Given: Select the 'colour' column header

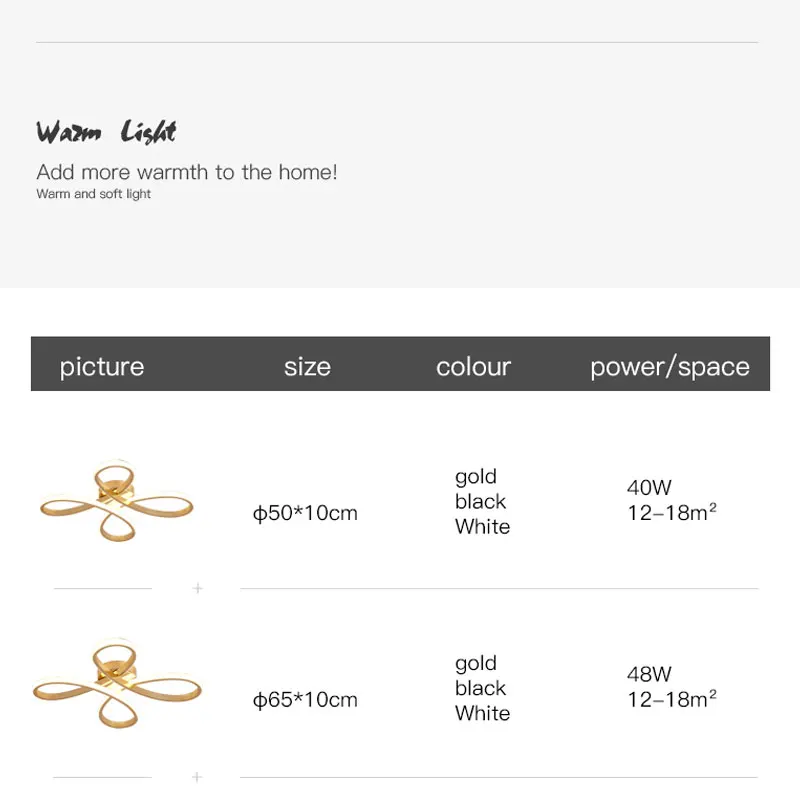Looking at the screenshot, I should [x=473, y=367].
